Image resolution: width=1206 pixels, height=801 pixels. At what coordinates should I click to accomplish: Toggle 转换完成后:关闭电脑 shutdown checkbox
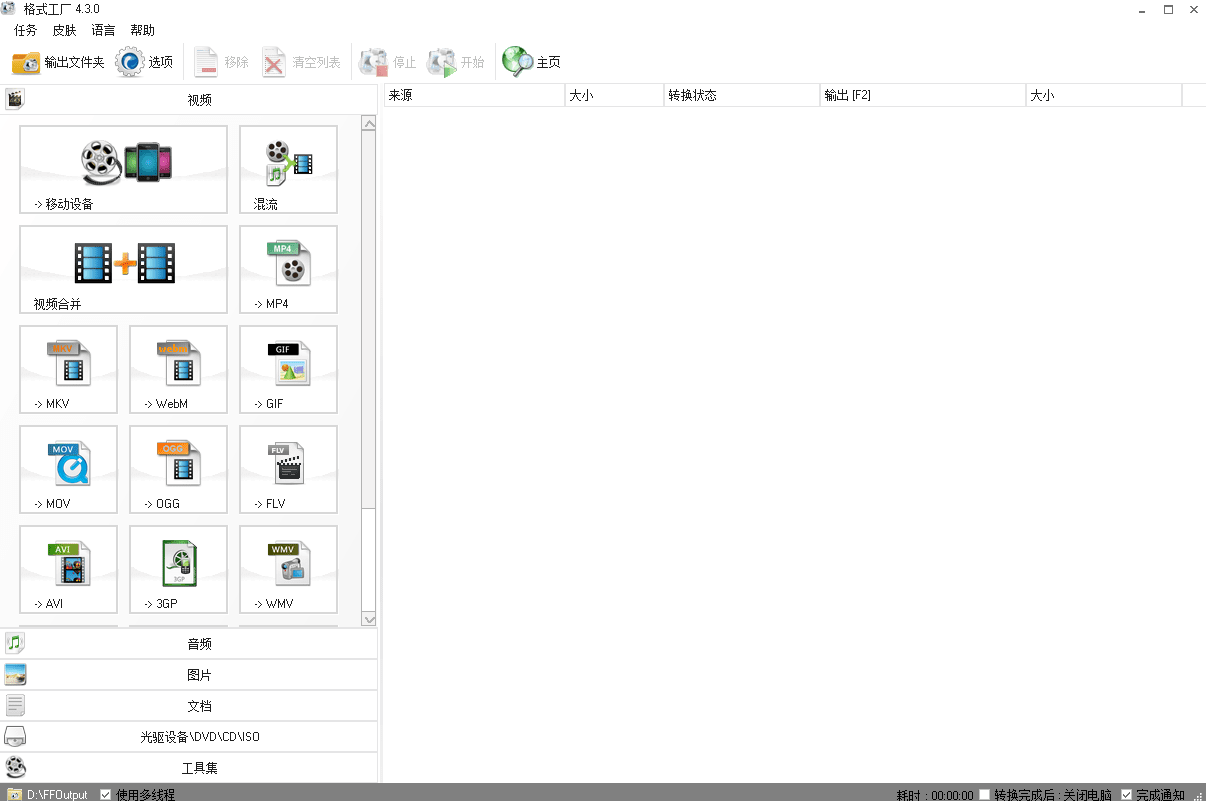tap(985, 794)
